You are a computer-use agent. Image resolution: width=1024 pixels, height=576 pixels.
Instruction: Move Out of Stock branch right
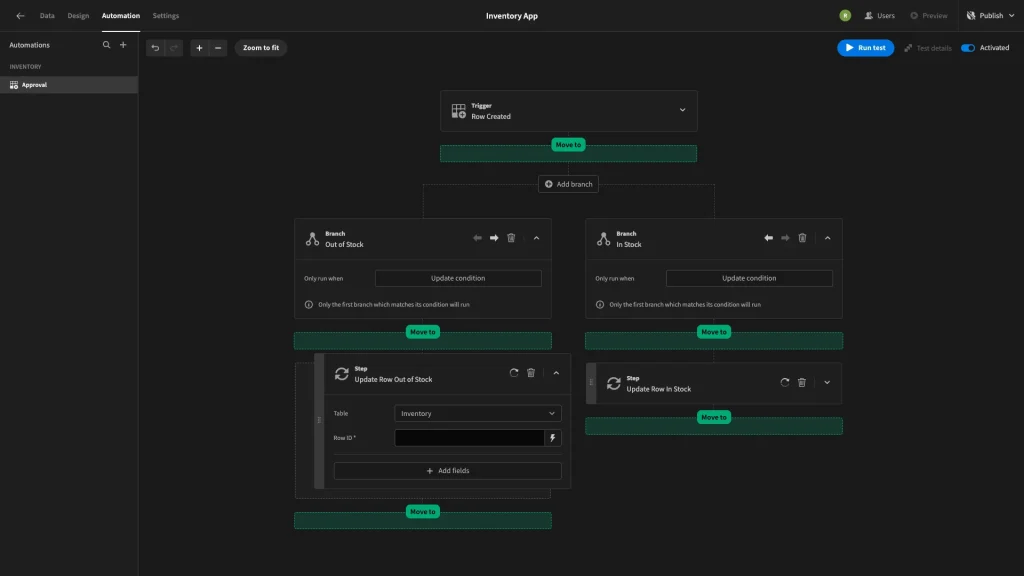494,238
